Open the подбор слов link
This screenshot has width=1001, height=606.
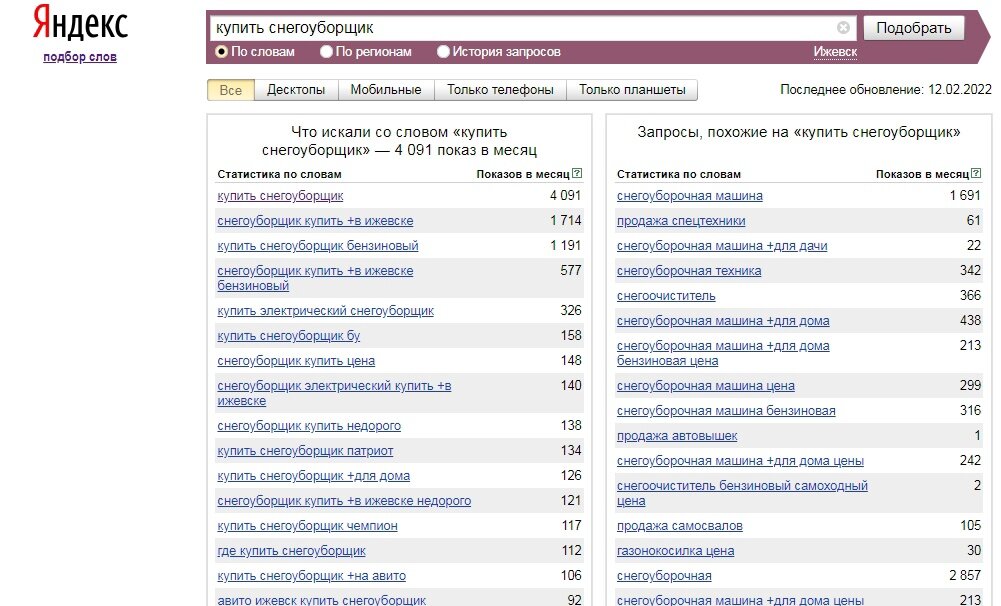(80, 57)
